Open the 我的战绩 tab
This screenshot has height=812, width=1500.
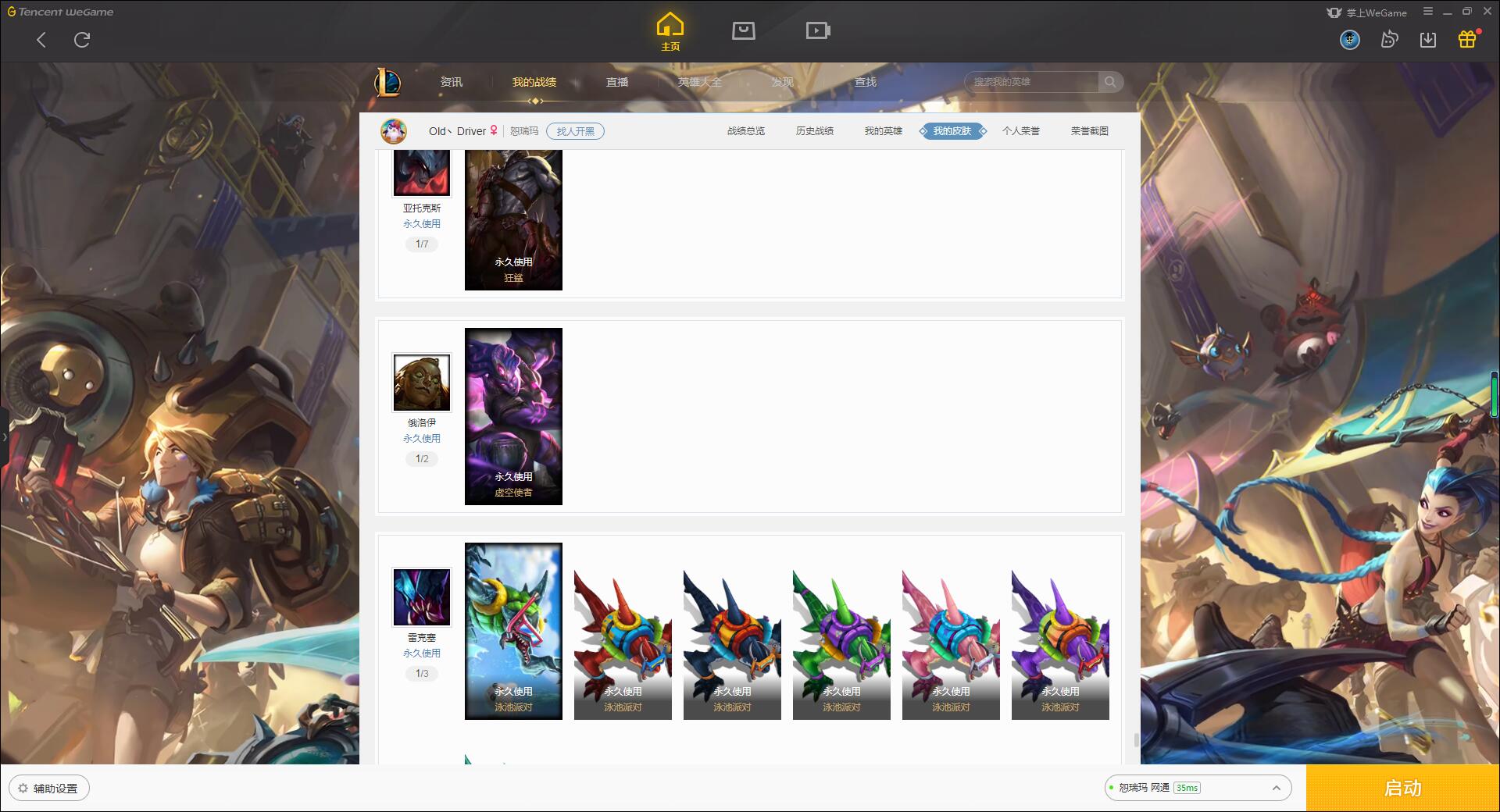(x=534, y=82)
